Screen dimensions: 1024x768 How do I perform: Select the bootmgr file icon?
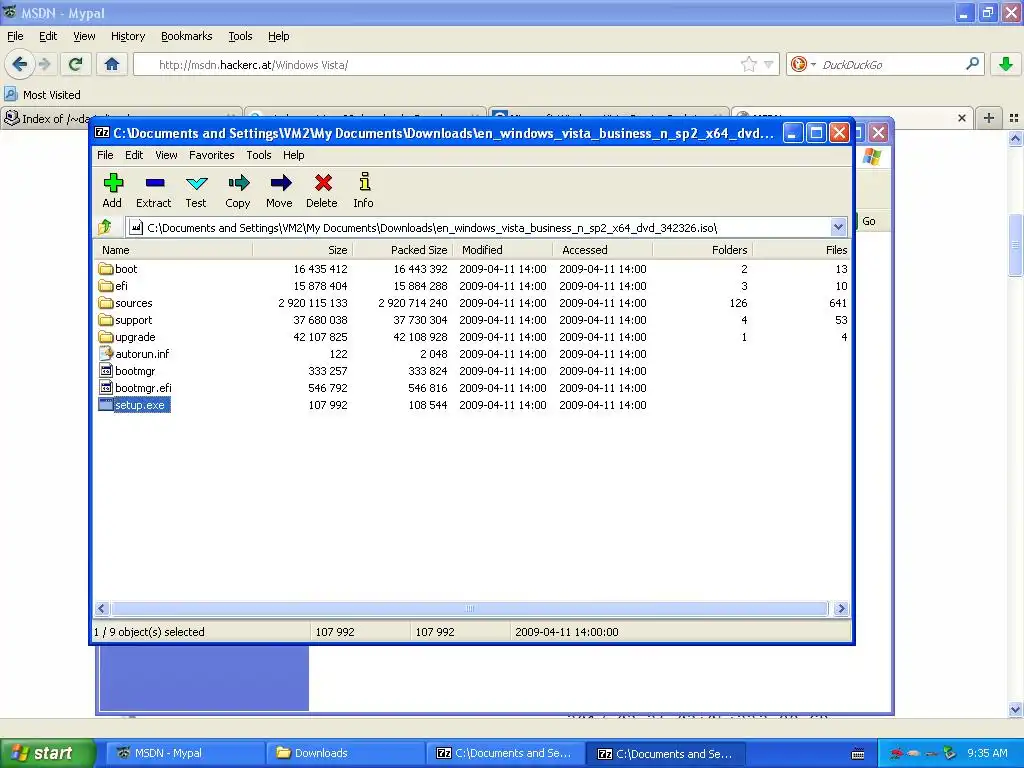(106, 371)
